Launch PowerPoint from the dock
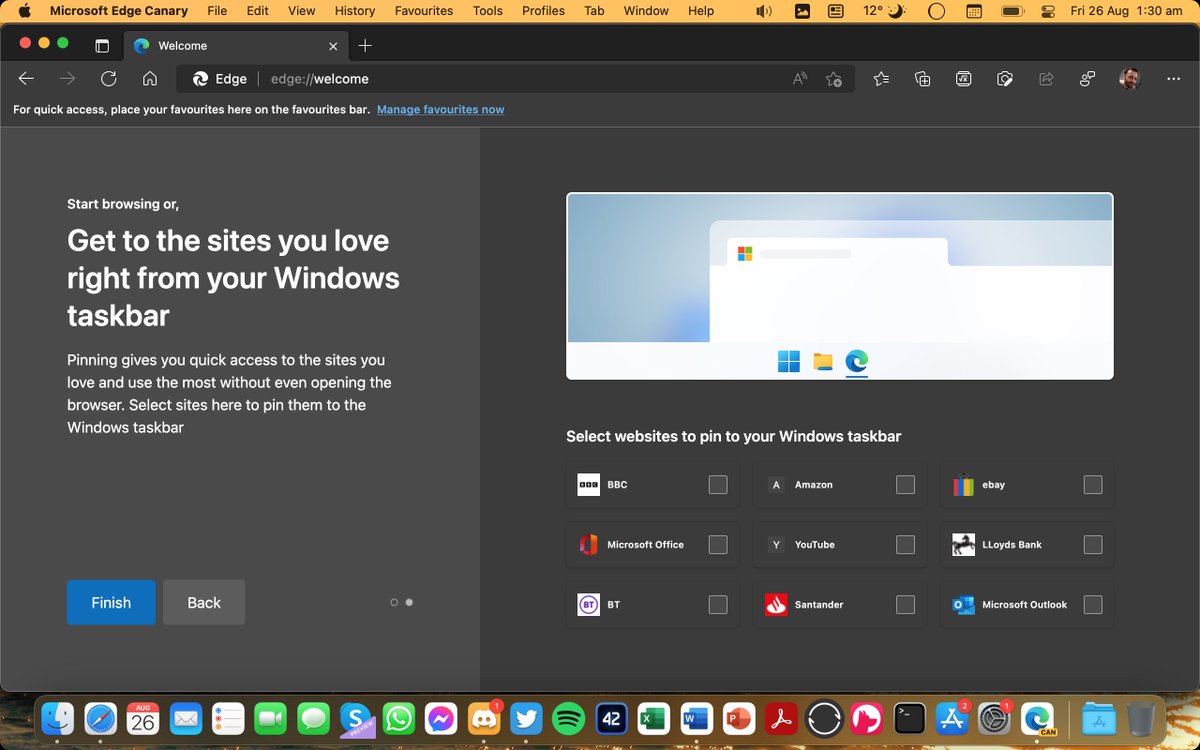The height and width of the screenshot is (750, 1200). tap(739, 718)
